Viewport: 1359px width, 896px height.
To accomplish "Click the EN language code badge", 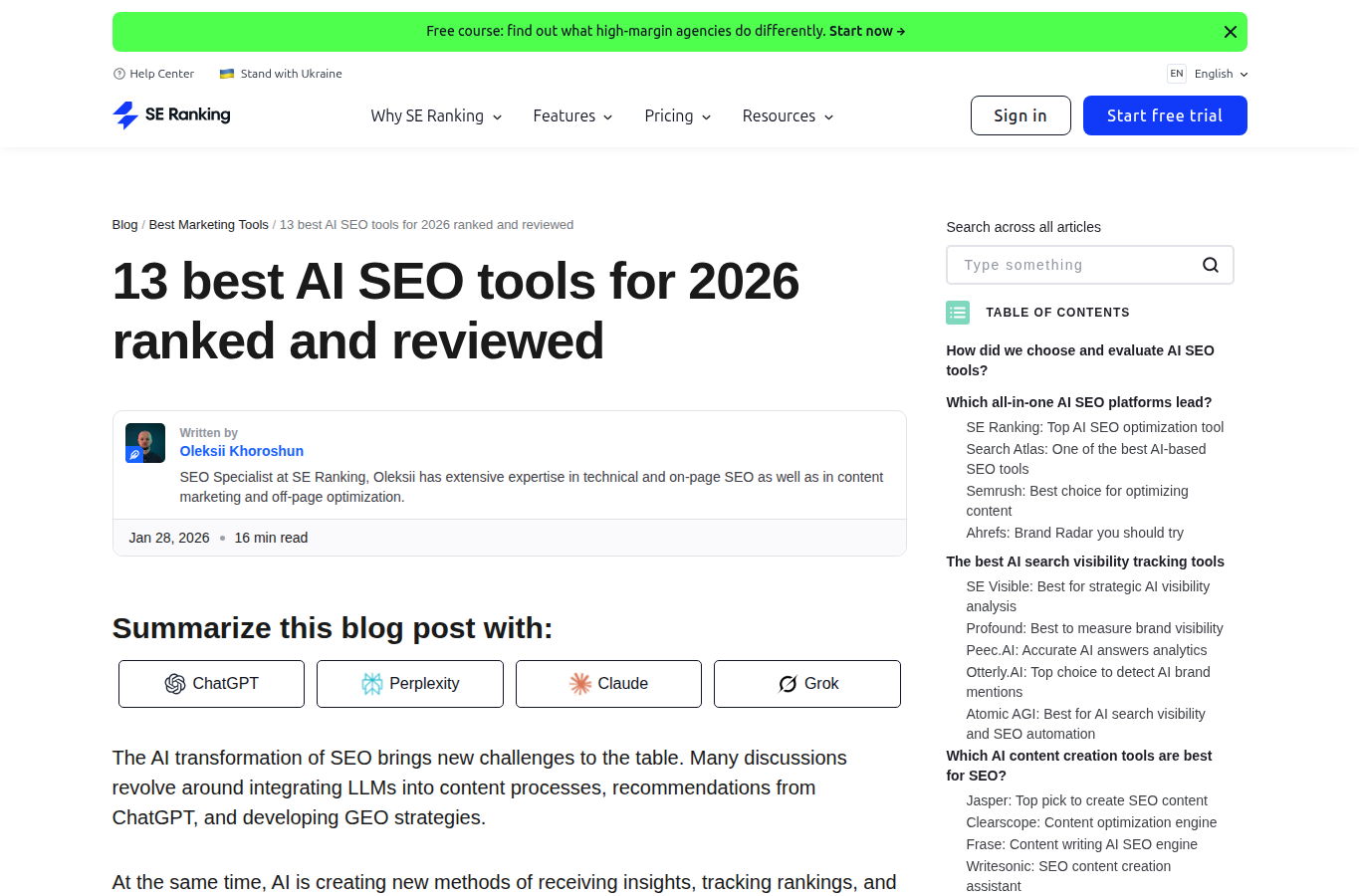I will pyautogui.click(x=1177, y=74).
